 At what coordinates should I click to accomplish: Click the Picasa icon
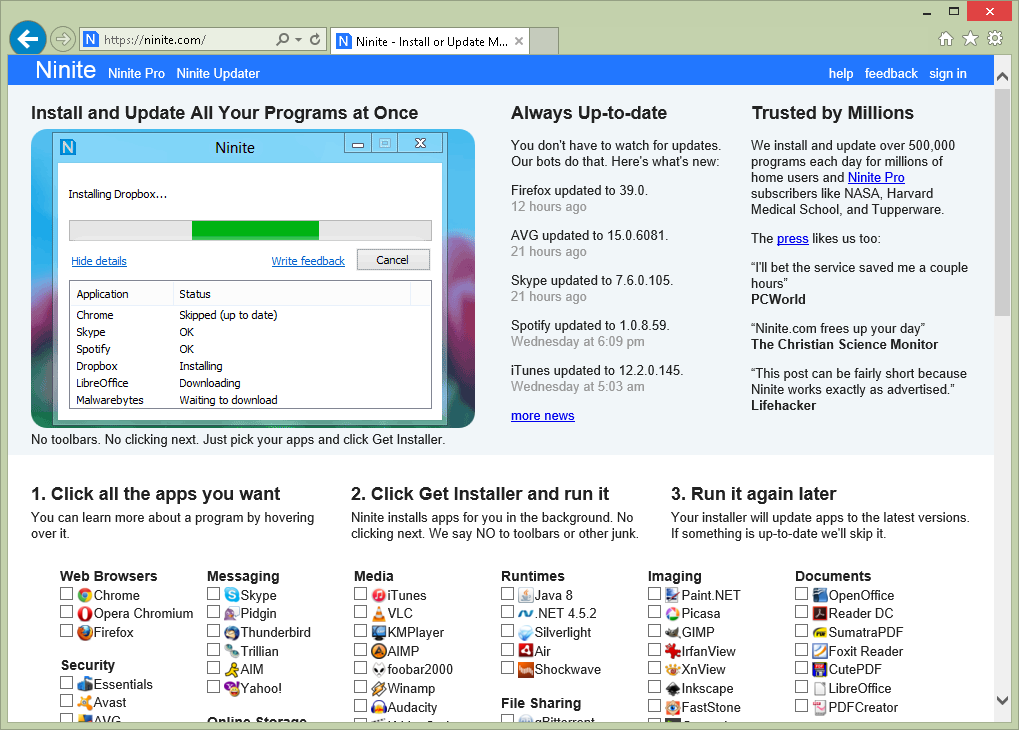[673, 614]
